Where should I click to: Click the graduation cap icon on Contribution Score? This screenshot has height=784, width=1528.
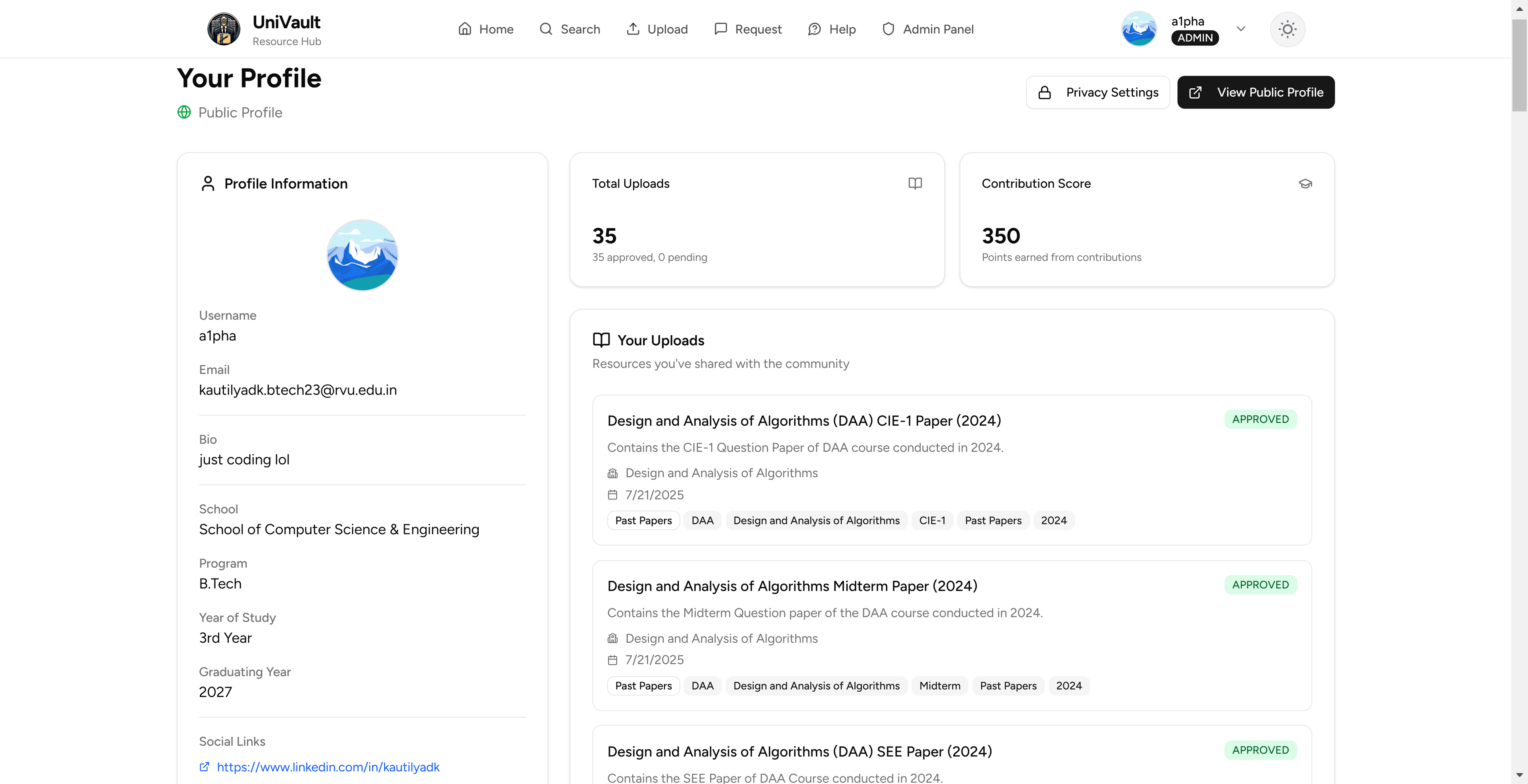coord(1305,183)
